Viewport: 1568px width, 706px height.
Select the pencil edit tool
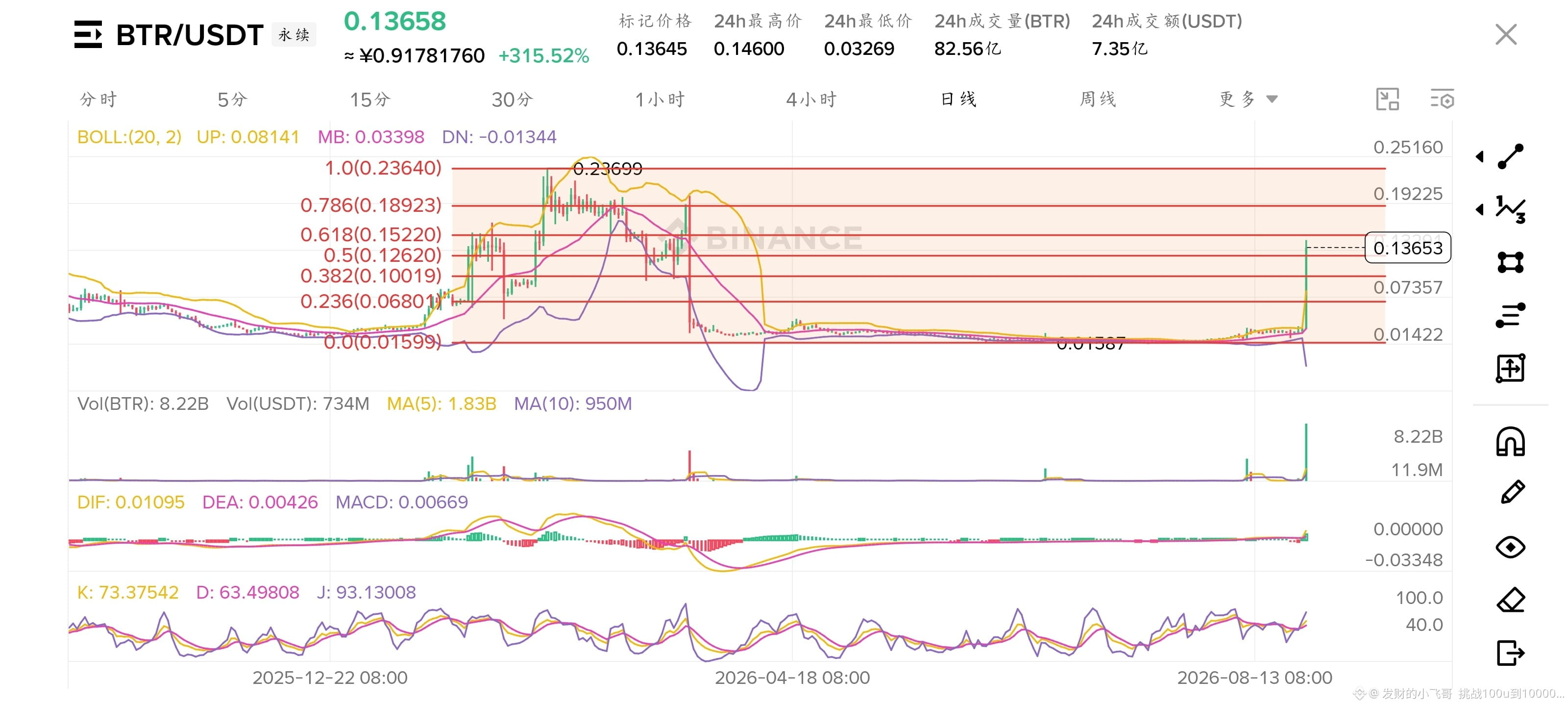point(1512,492)
